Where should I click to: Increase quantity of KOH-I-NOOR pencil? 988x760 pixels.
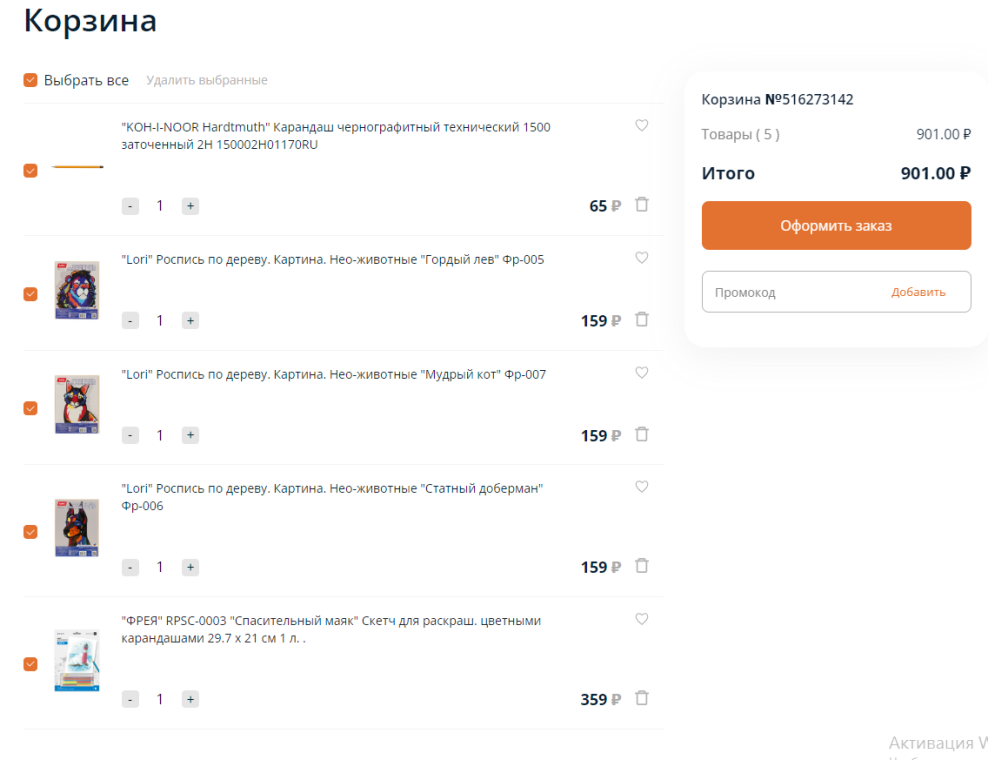click(x=190, y=206)
